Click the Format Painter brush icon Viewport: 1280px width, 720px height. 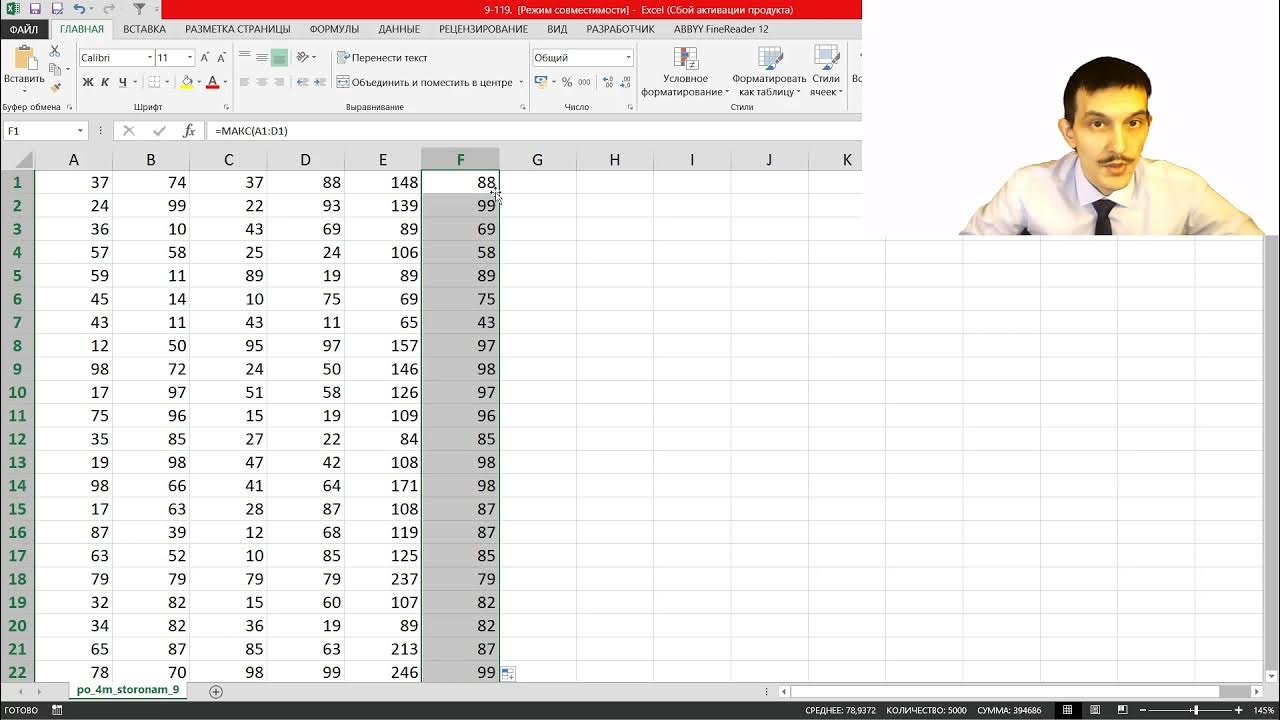click(56, 87)
